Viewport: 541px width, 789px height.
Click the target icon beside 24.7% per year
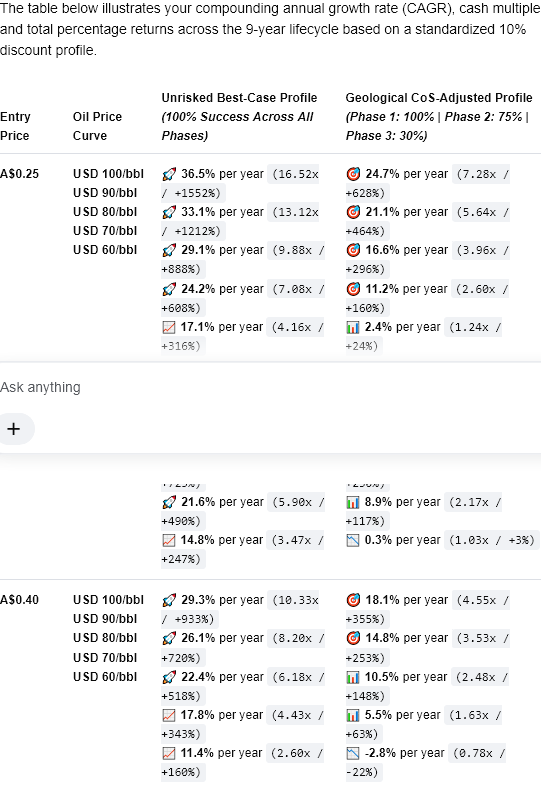353,174
